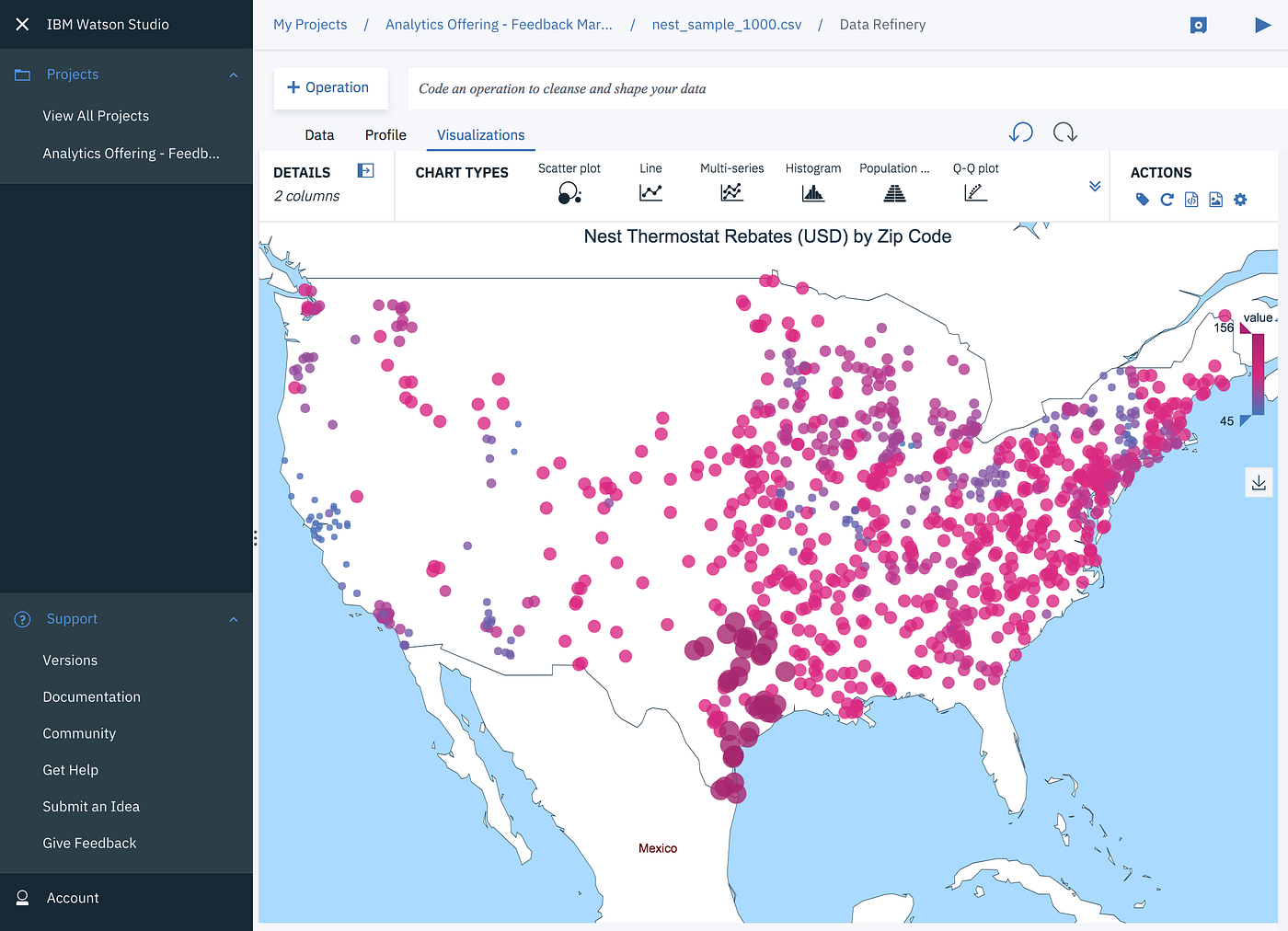The height and width of the screenshot is (931, 1288).
Task: Click the Mexico label on the map
Action: (658, 848)
